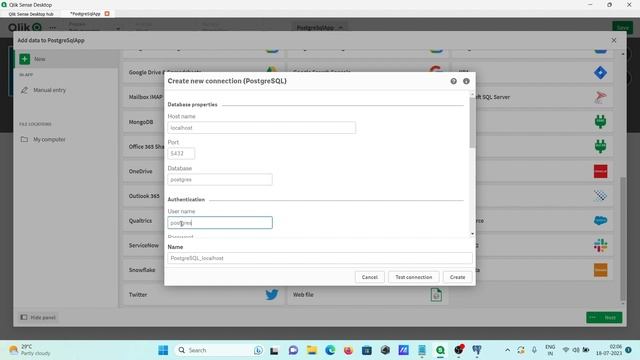Image resolution: width=640 pixels, height=360 pixels.
Task: Select the Snowflake connector
Action: pyautogui.click(x=142, y=270)
